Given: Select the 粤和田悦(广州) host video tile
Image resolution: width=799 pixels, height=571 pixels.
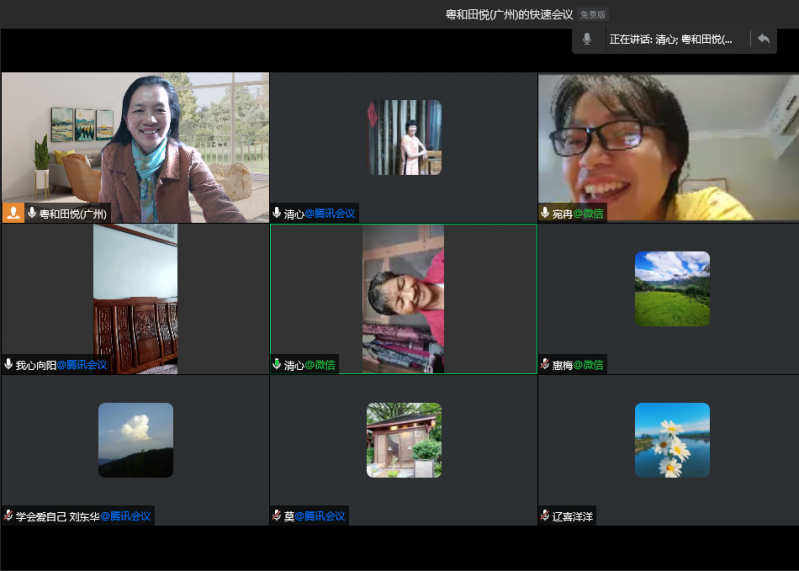Looking at the screenshot, I should pyautogui.click(x=135, y=140).
